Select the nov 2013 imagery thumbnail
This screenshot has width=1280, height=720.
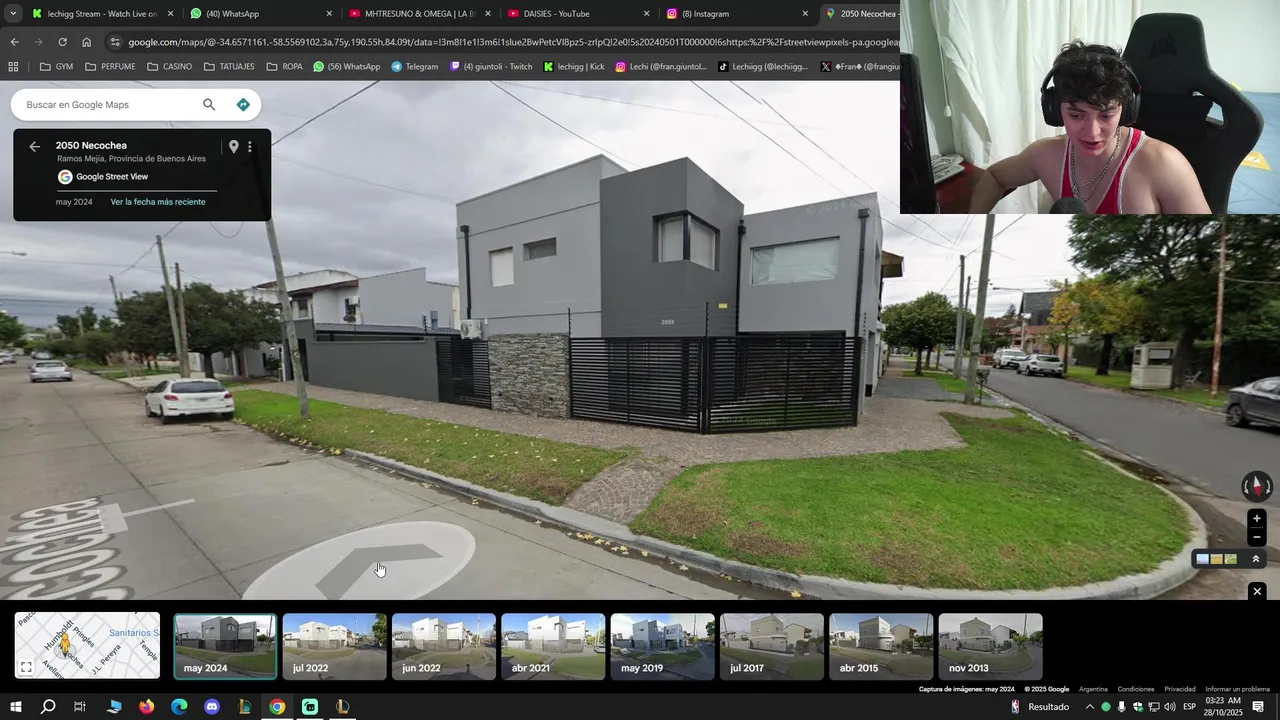990,647
